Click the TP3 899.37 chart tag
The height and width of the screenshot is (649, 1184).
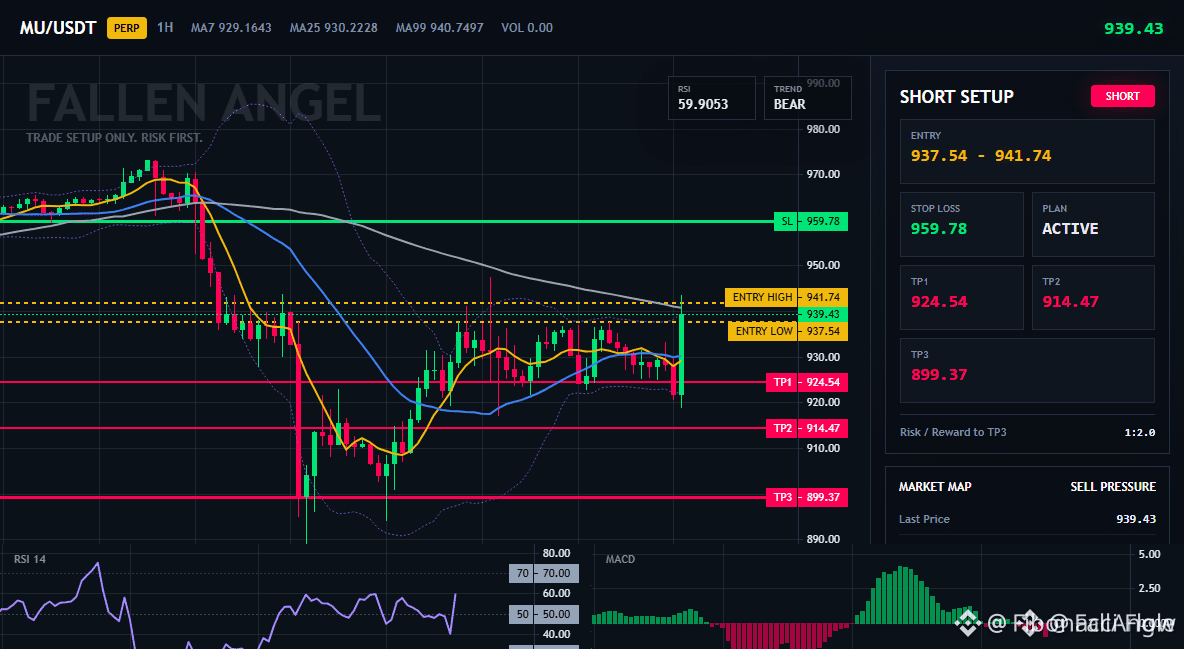tap(806, 497)
